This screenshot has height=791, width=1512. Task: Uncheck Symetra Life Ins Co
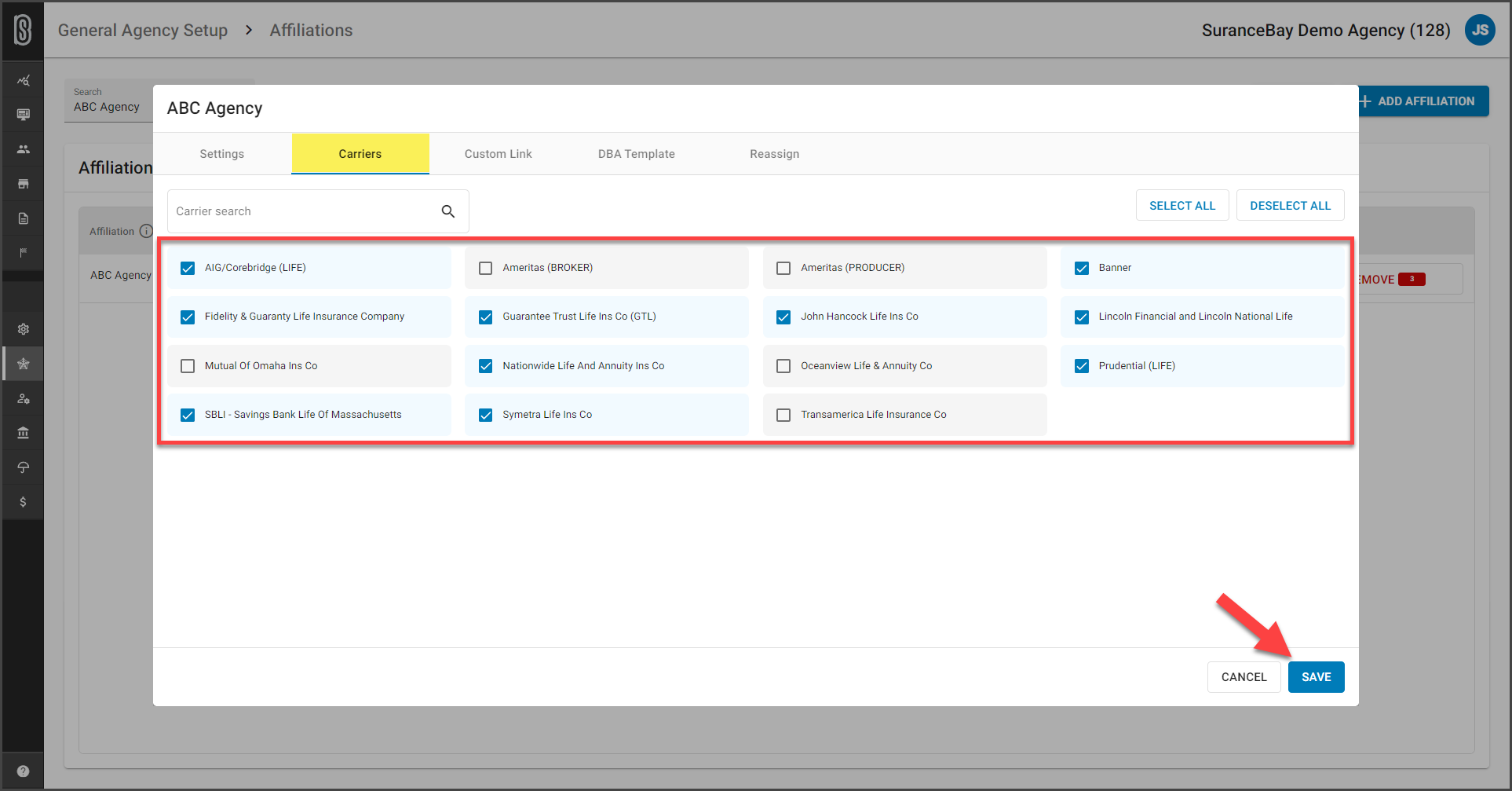pyautogui.click(x=486, y=415)
